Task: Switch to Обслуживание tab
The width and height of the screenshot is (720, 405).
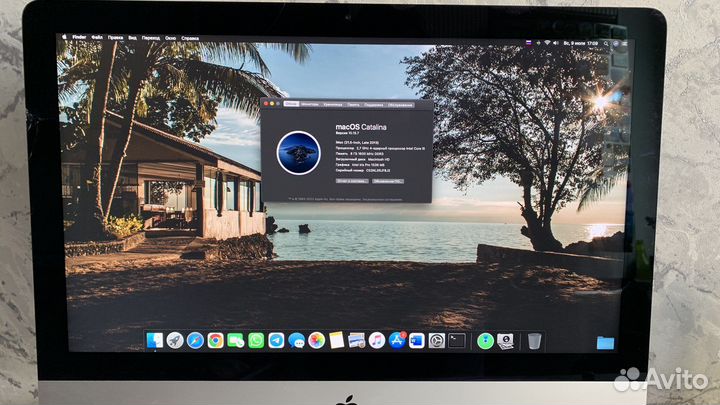Action: tap(400, 105)
